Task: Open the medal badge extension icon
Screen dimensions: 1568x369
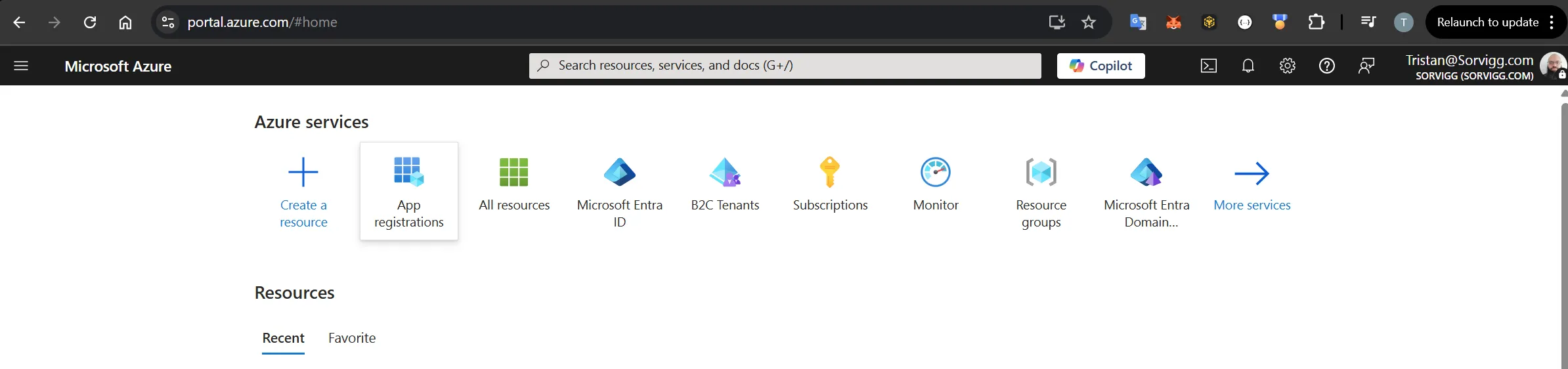Action: click(1280, 22)
